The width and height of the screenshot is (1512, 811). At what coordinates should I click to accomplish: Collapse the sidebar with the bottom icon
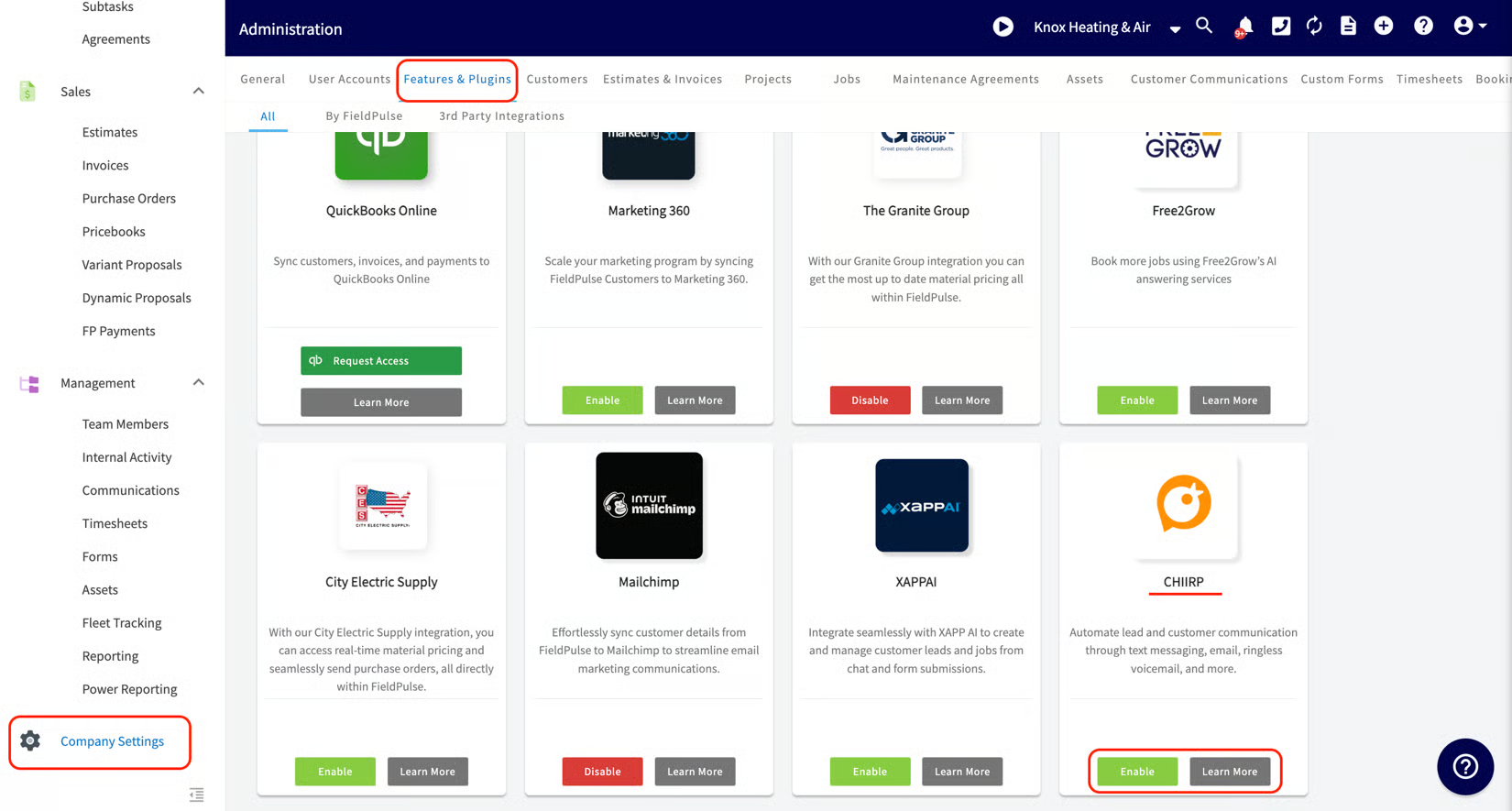click(x=196, y=795)
